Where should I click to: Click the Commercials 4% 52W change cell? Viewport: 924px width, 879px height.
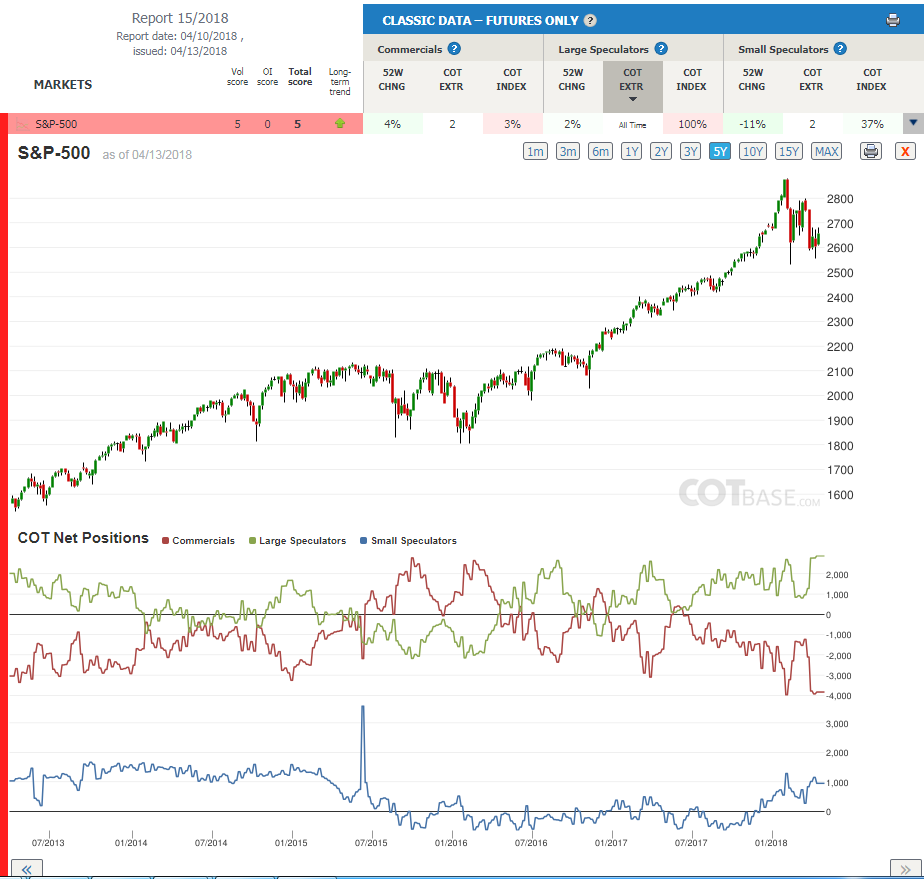(x=392, y=124)
